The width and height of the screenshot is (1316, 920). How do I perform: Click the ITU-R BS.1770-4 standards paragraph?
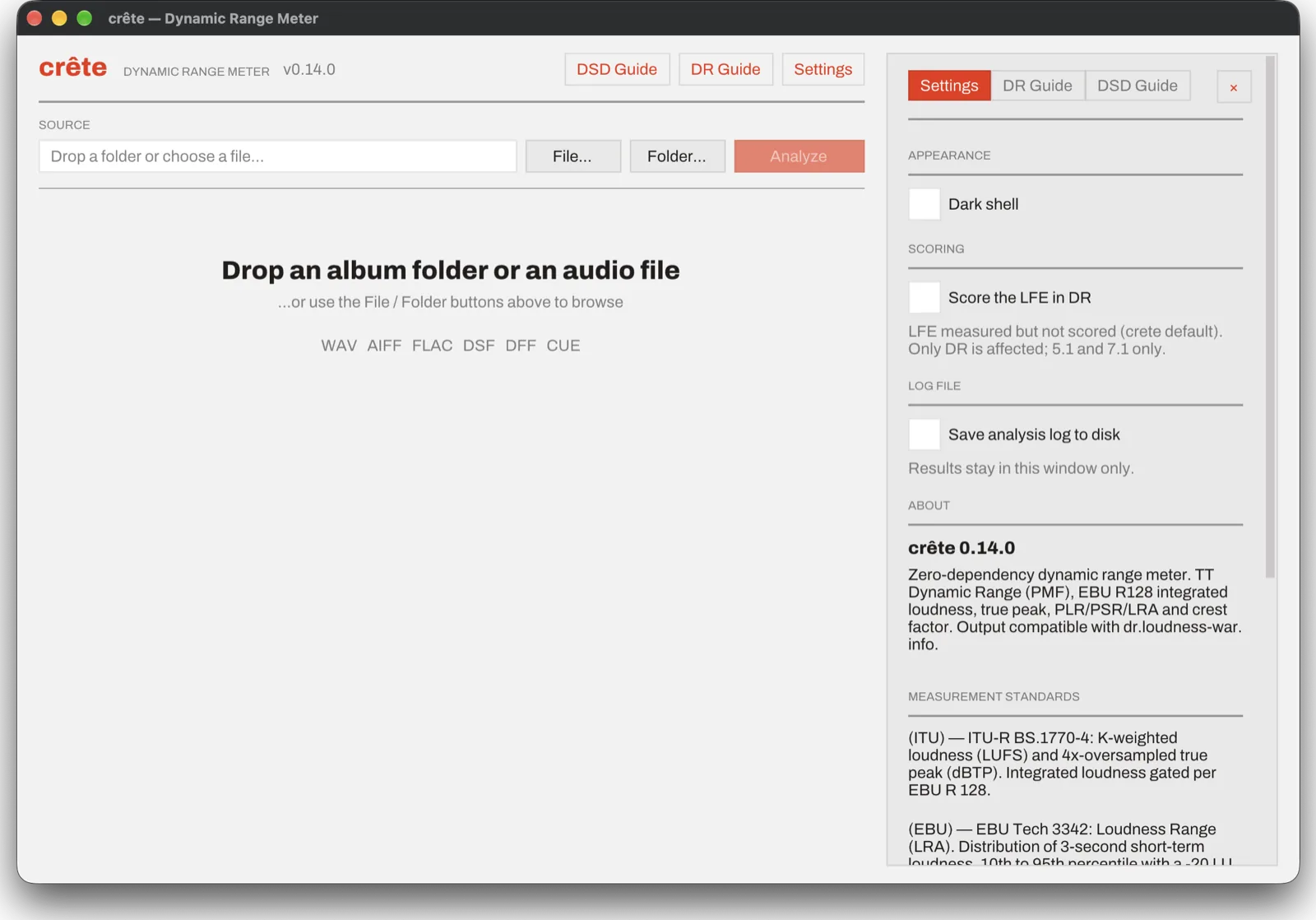pyautogui.click(x=1062, y=764)
